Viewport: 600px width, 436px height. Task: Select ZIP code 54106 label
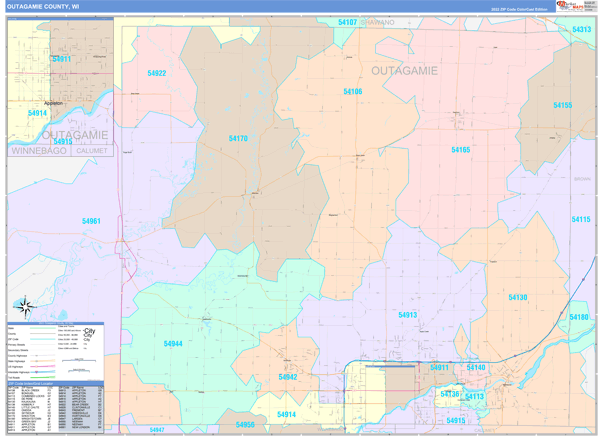click(x=353, y=92)
